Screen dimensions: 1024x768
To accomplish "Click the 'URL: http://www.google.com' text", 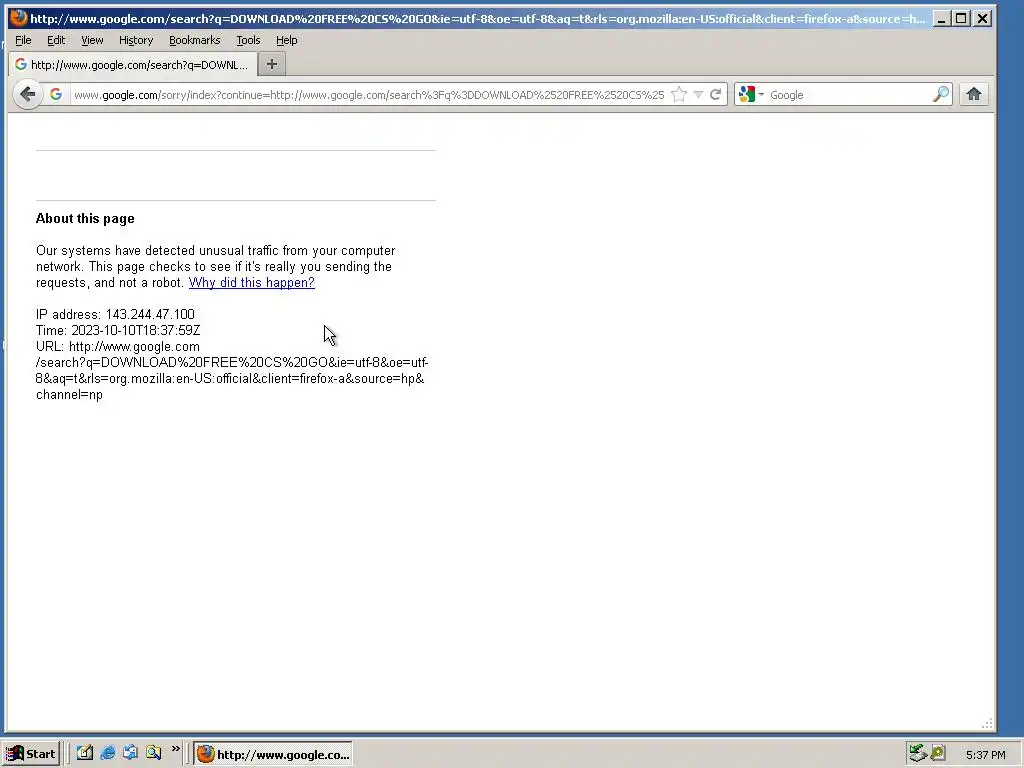I will 118,347.
